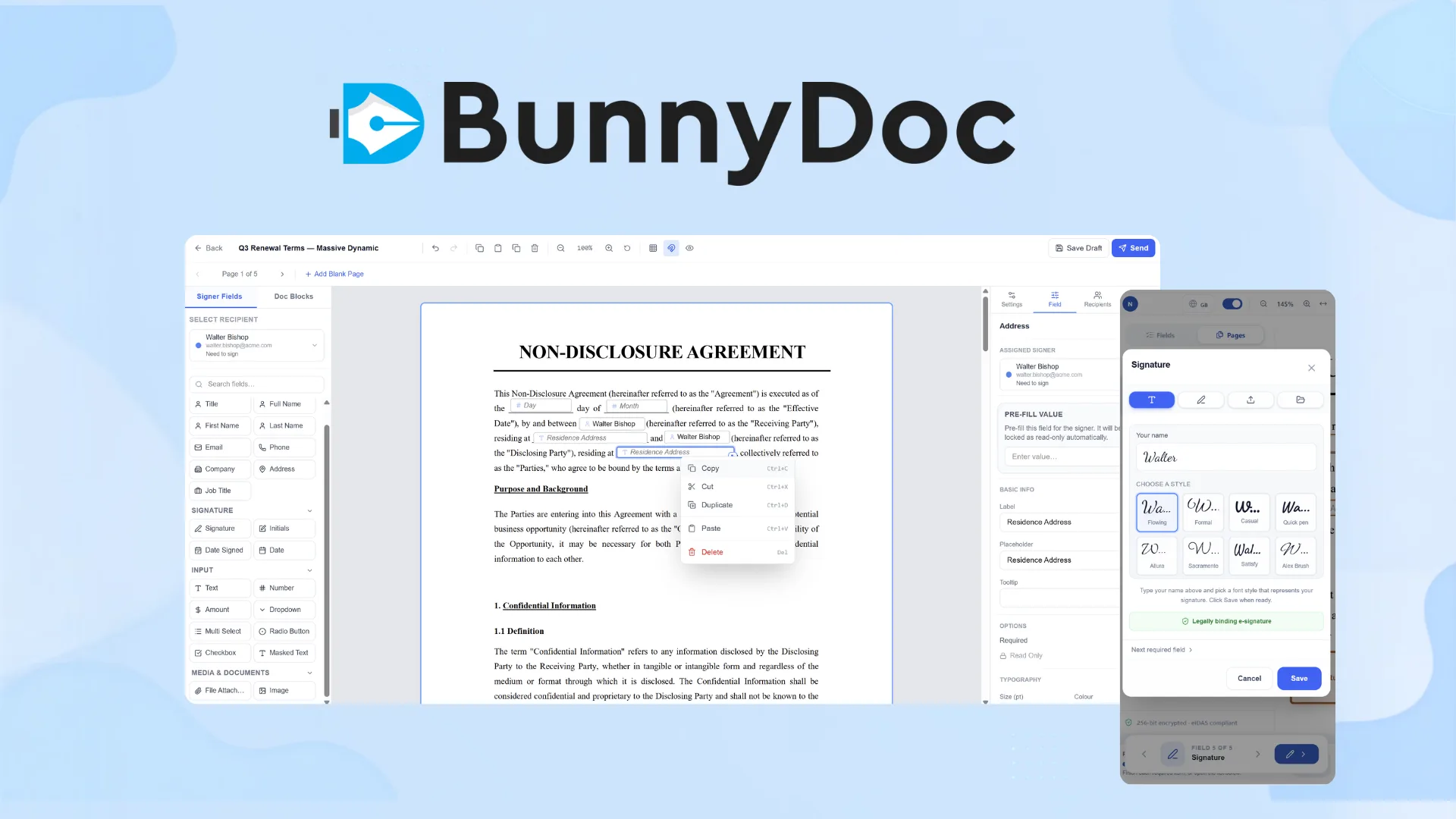Click the Search fields input box
The width and height of the screenshot is (1456, 819).
[x=256, y=384]
